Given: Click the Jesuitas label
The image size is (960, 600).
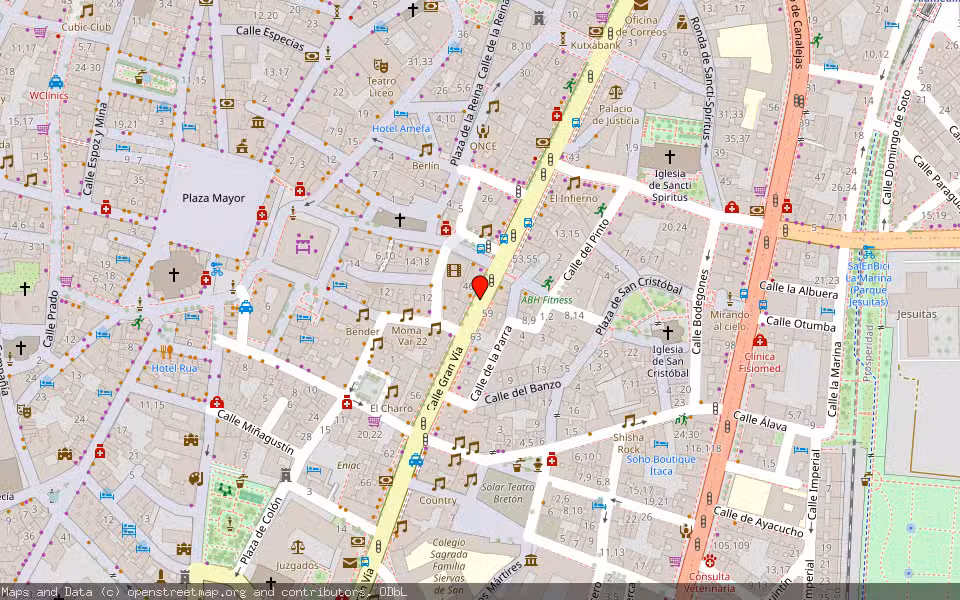Looking at the screenshot, I should [x=917, y=314].
